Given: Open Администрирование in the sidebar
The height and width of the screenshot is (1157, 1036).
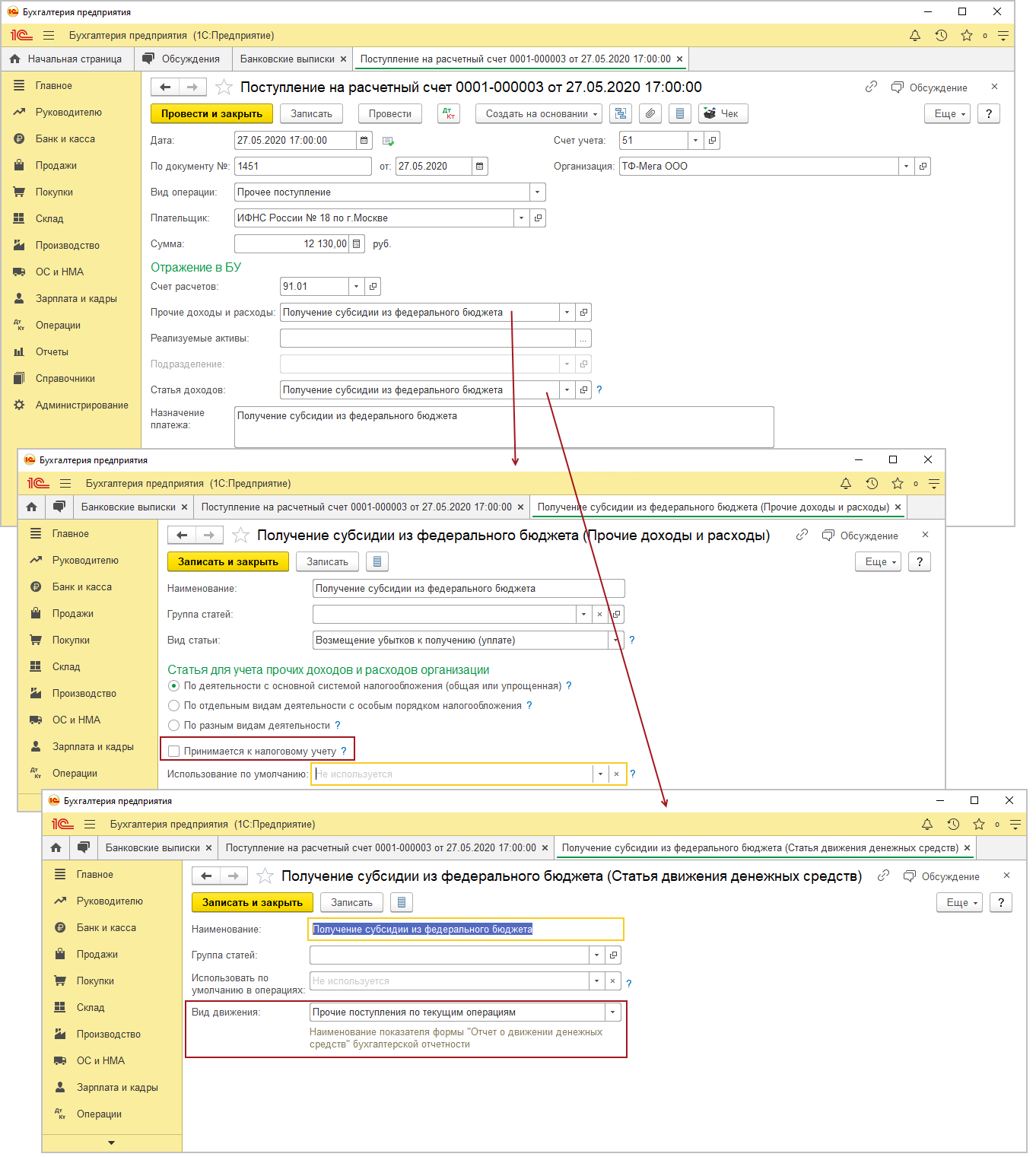Looking at the screenshot, I should click(x=81, y=405).
